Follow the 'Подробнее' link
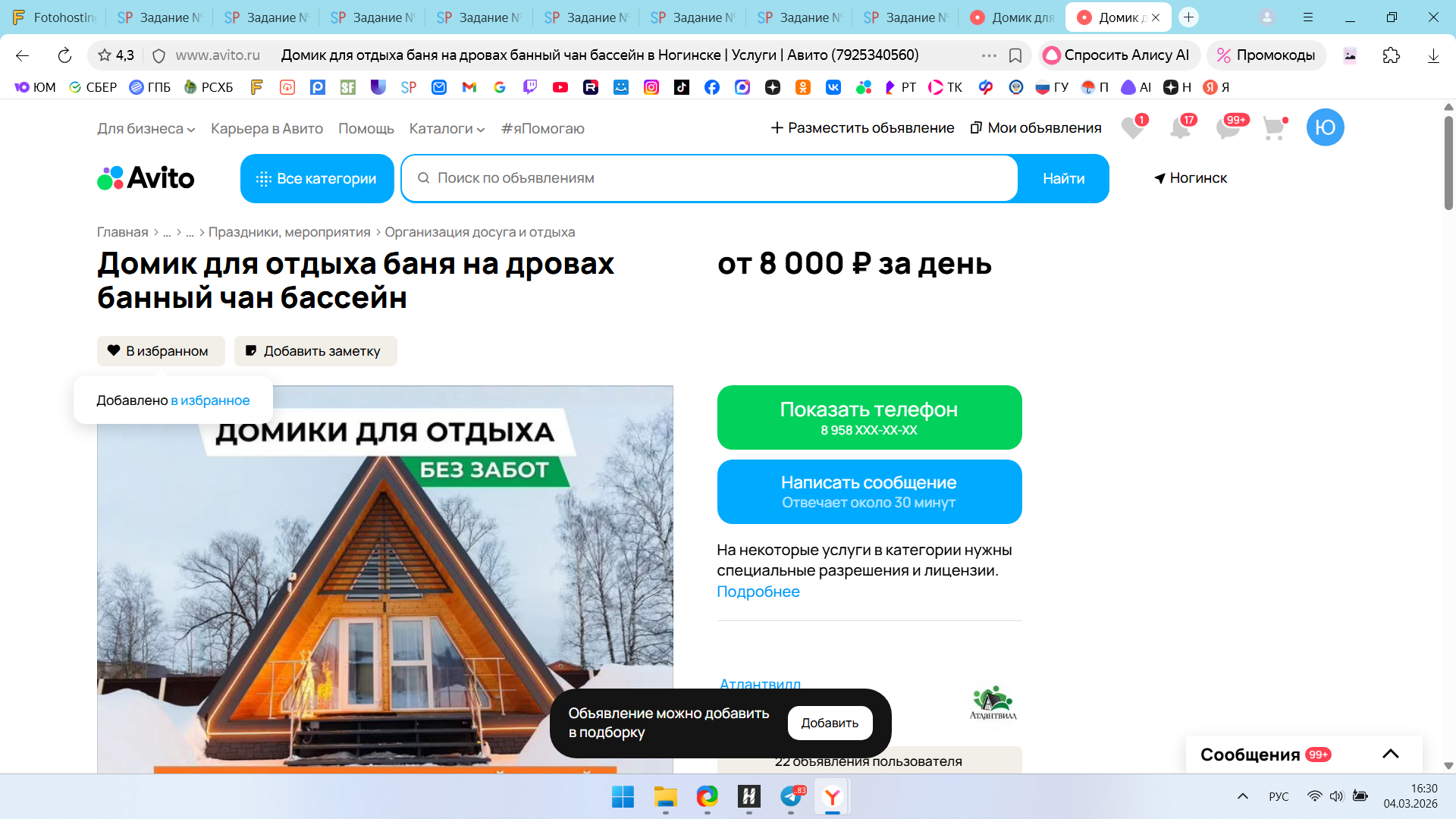Screen dimensions: 1456x819 758,591
